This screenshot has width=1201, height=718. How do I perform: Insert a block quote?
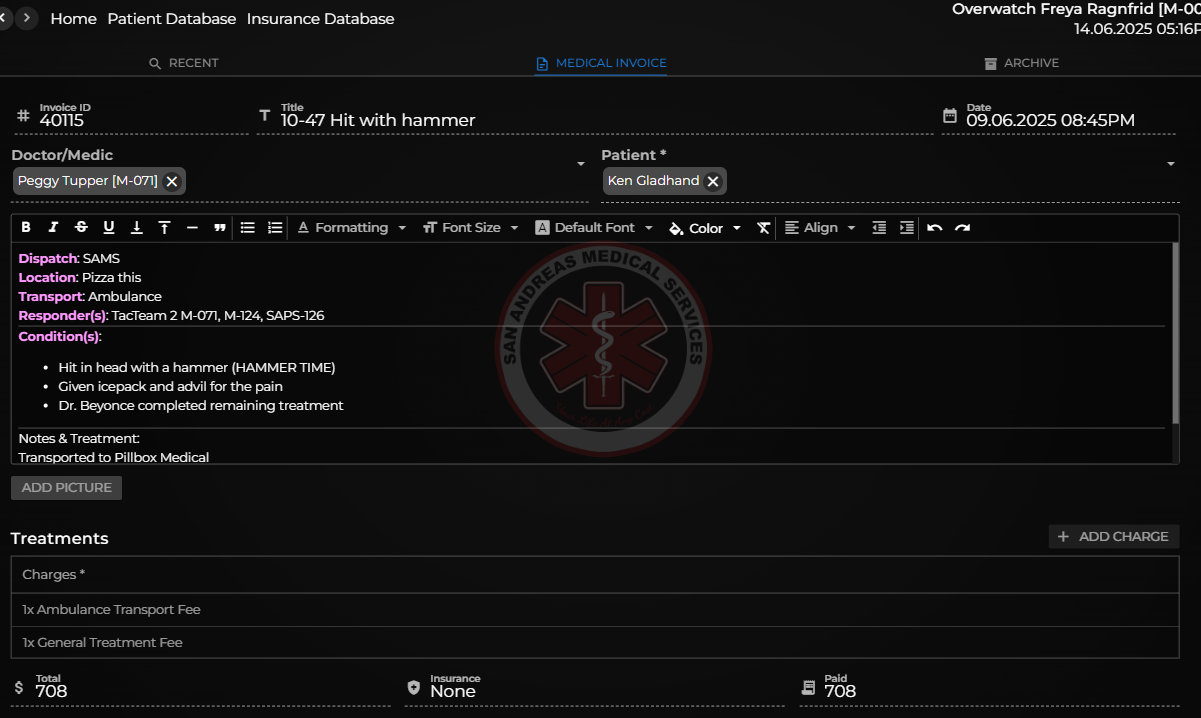click(220, 228)
